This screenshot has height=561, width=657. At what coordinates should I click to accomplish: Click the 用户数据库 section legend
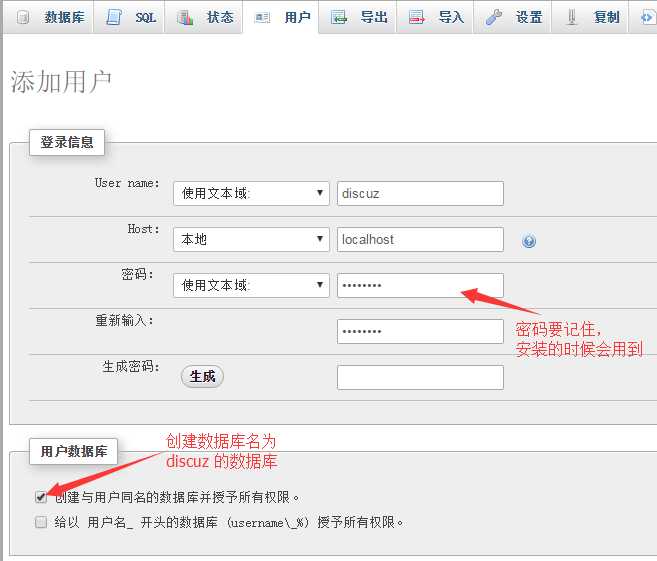(74, 451)
